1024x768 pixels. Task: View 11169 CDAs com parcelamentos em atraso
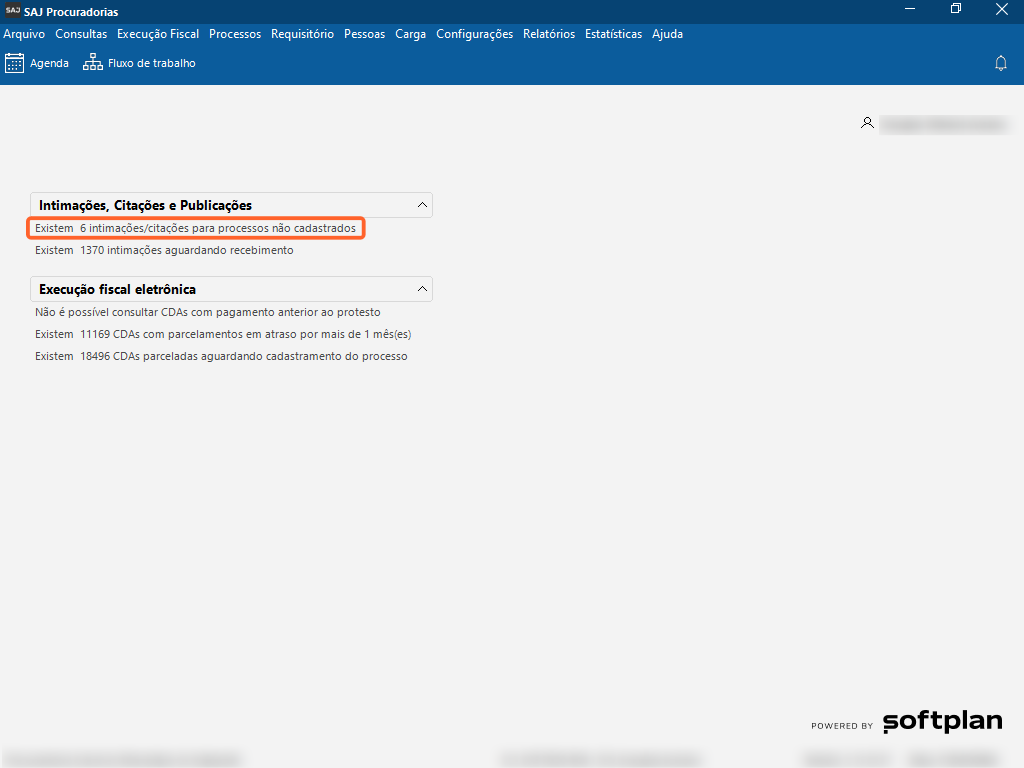(x=223, y=334)
